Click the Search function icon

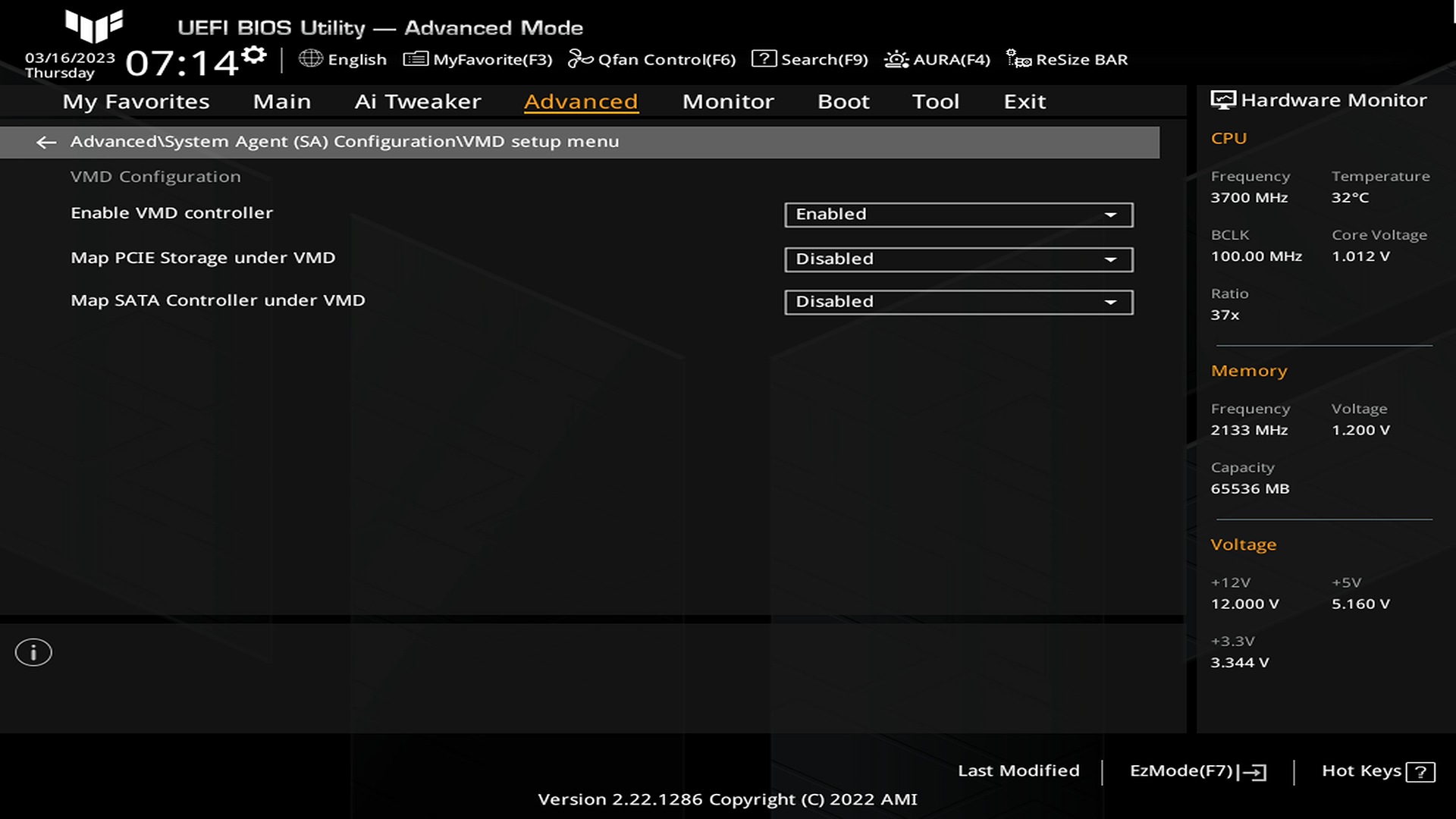(764, 59)
